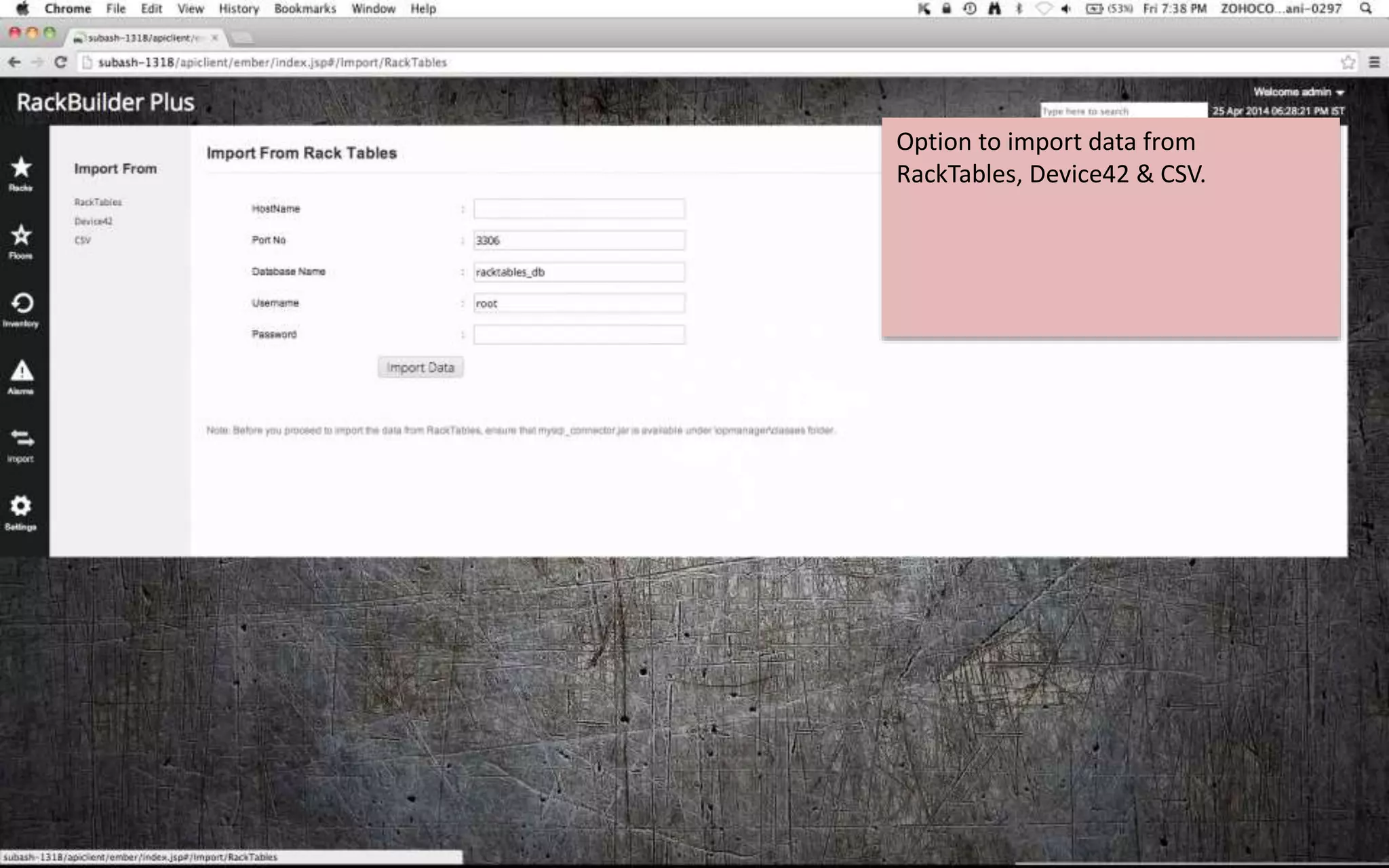Open the Floors sidebar icon
Screen dimensions: 1389x868
point(21,241)
